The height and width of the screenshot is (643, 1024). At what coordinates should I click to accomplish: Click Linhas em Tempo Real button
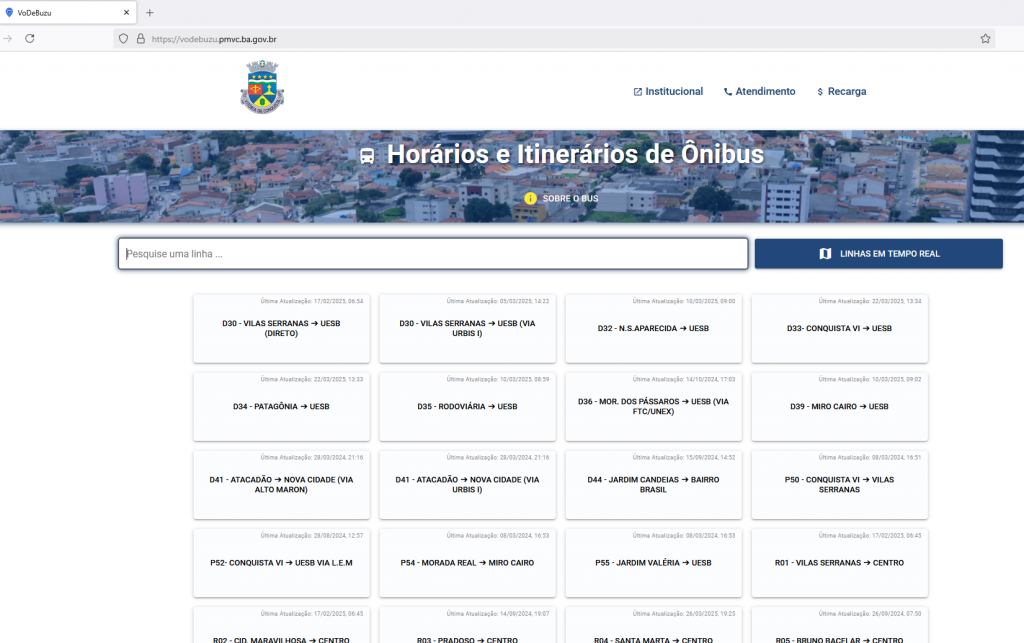(x=878, y=254)
